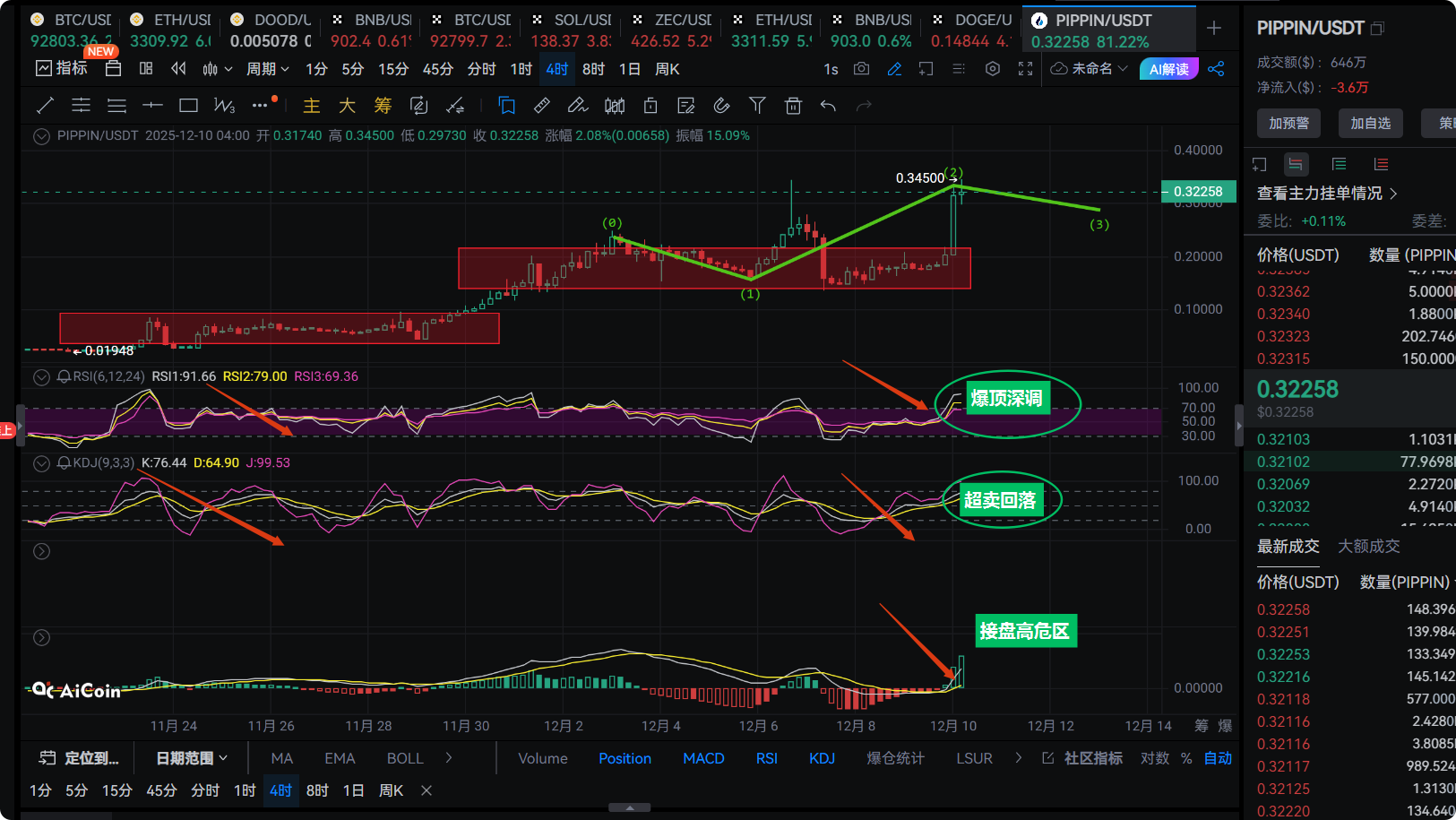
Task: Expand the 日期范围 date range dropdown
Action: coord(192,758)
